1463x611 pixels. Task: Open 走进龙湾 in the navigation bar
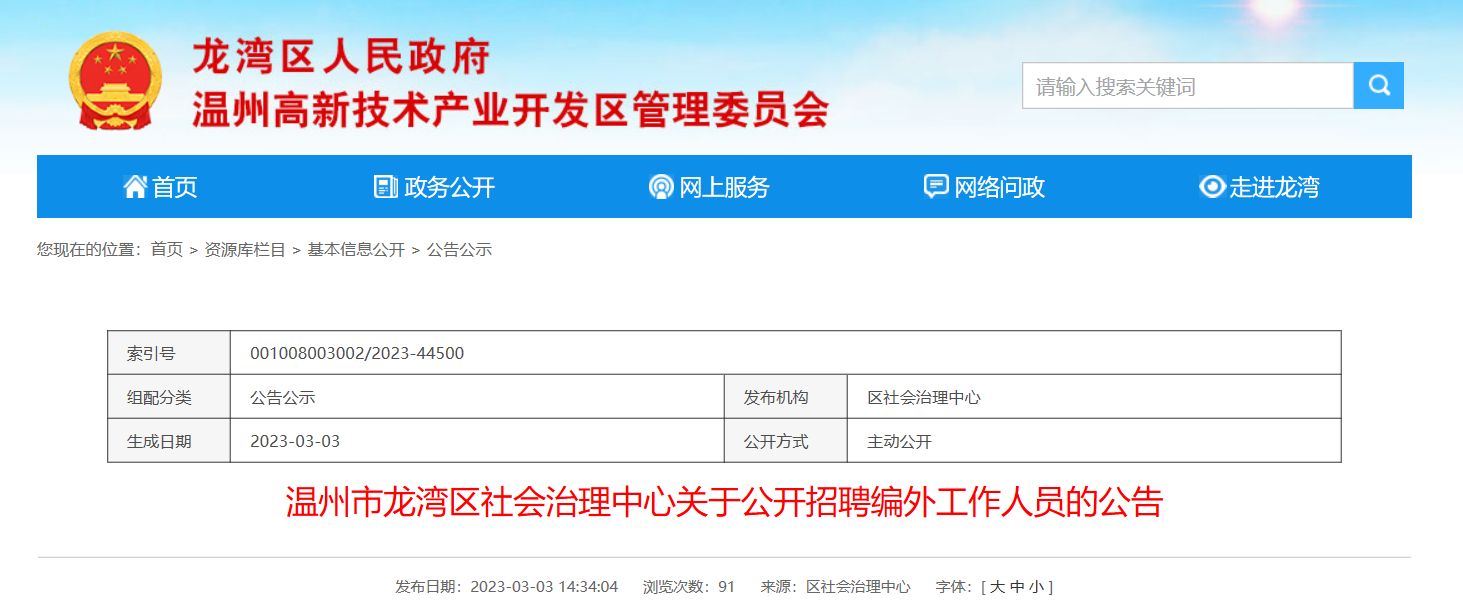coord(1274,187)
